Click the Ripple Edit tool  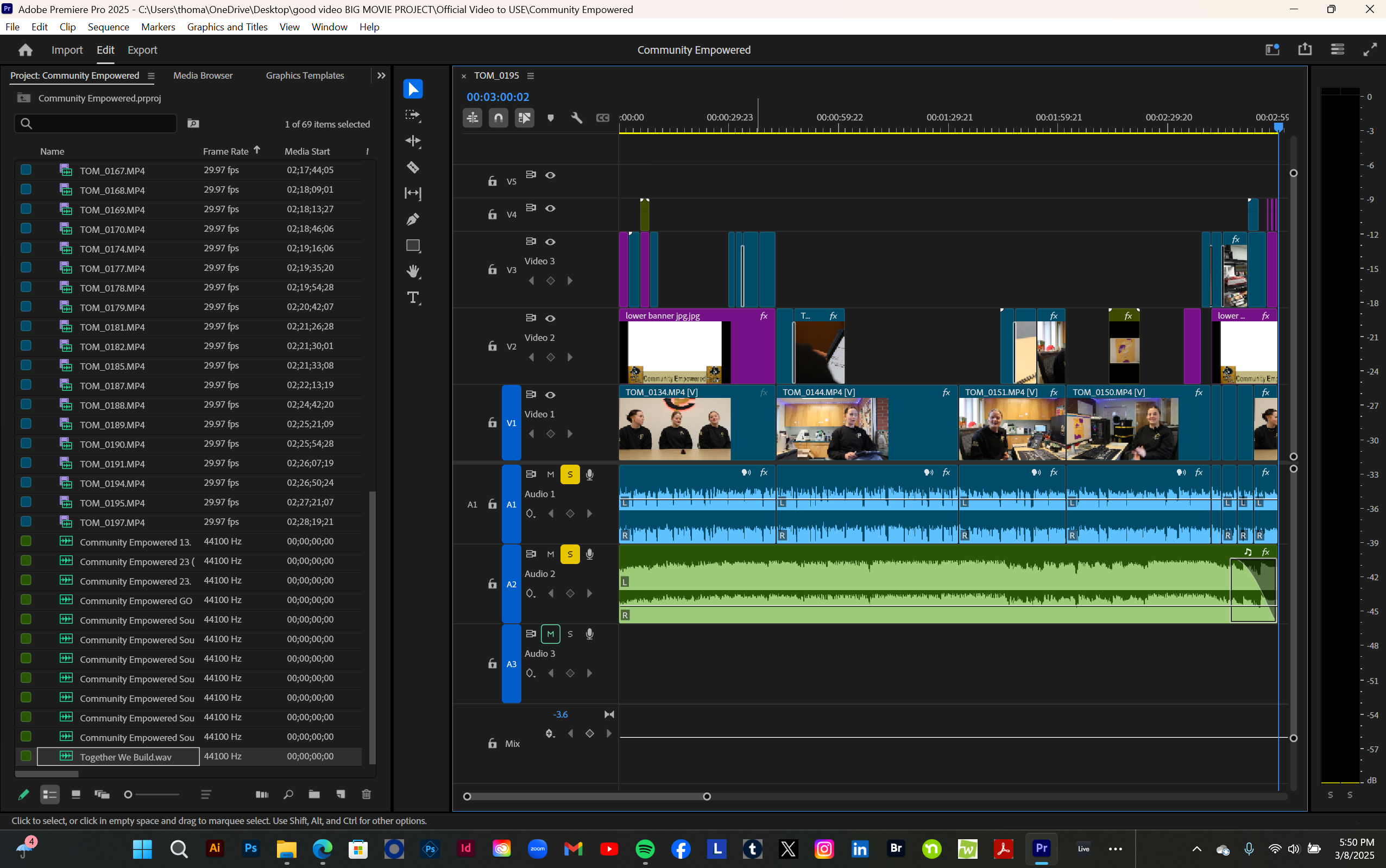pyautogui.click(x=413, y=141)
